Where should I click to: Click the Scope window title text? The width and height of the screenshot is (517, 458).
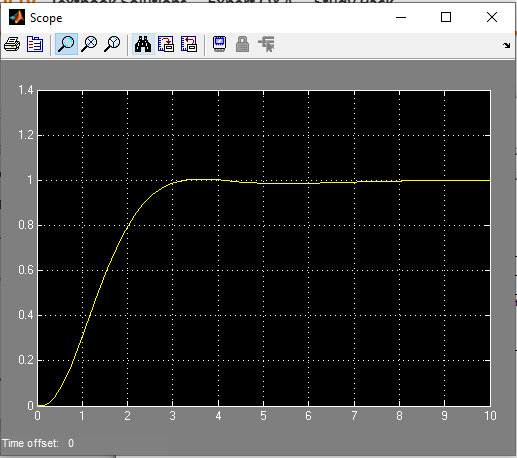tap(46, 18)
